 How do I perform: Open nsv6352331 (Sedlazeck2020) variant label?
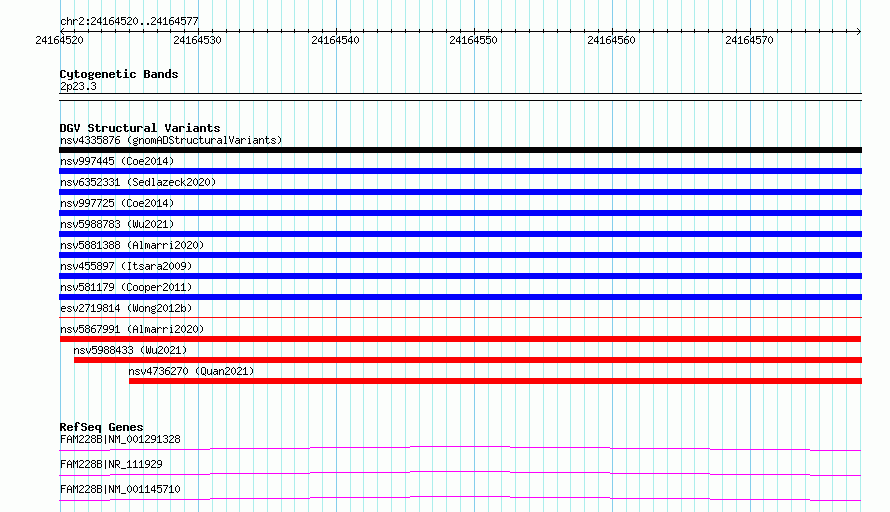[x=138, y=182]
